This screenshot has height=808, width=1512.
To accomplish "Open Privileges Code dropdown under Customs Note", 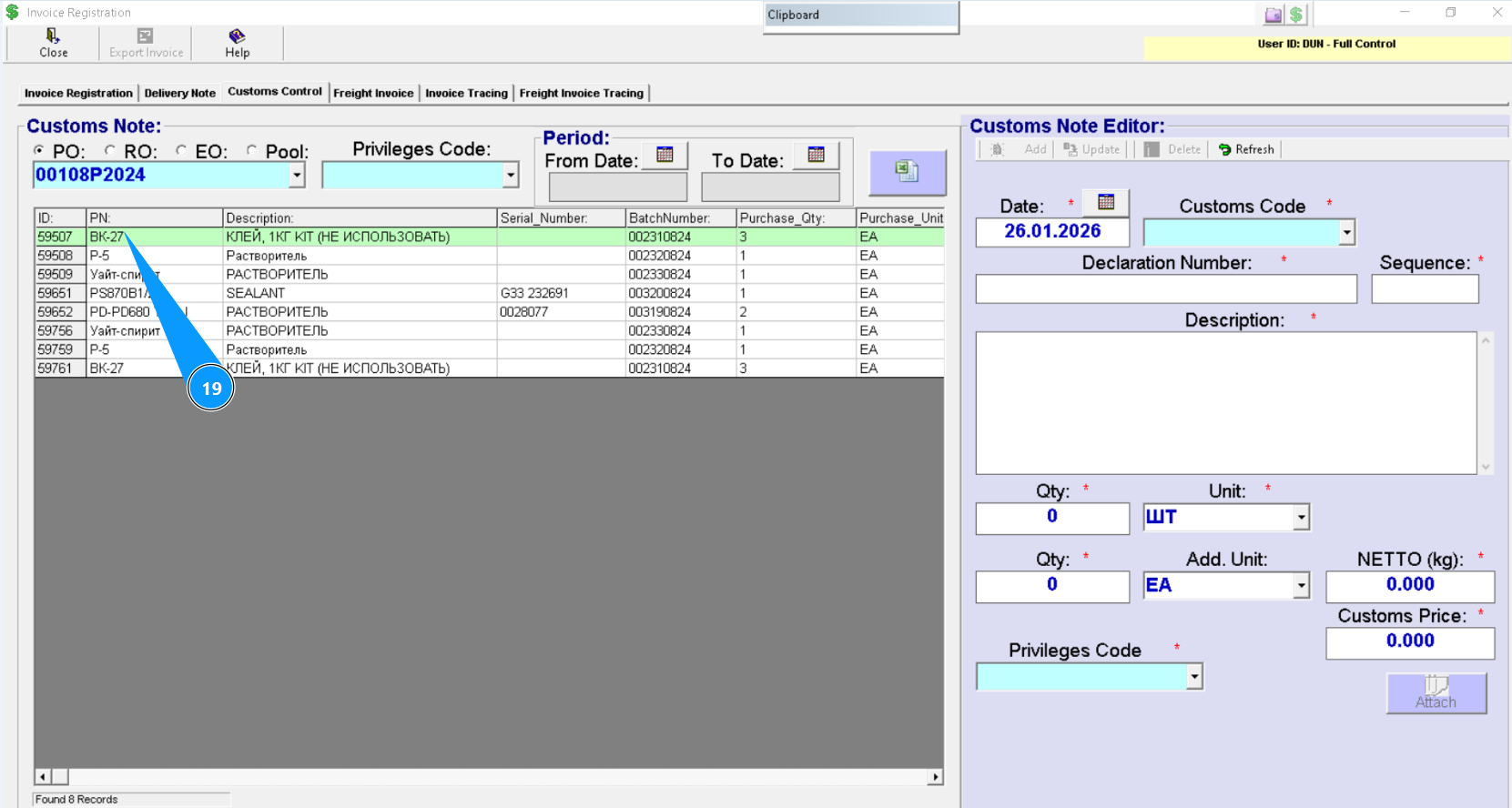I will pyautogui.click(x=511, y=176).
